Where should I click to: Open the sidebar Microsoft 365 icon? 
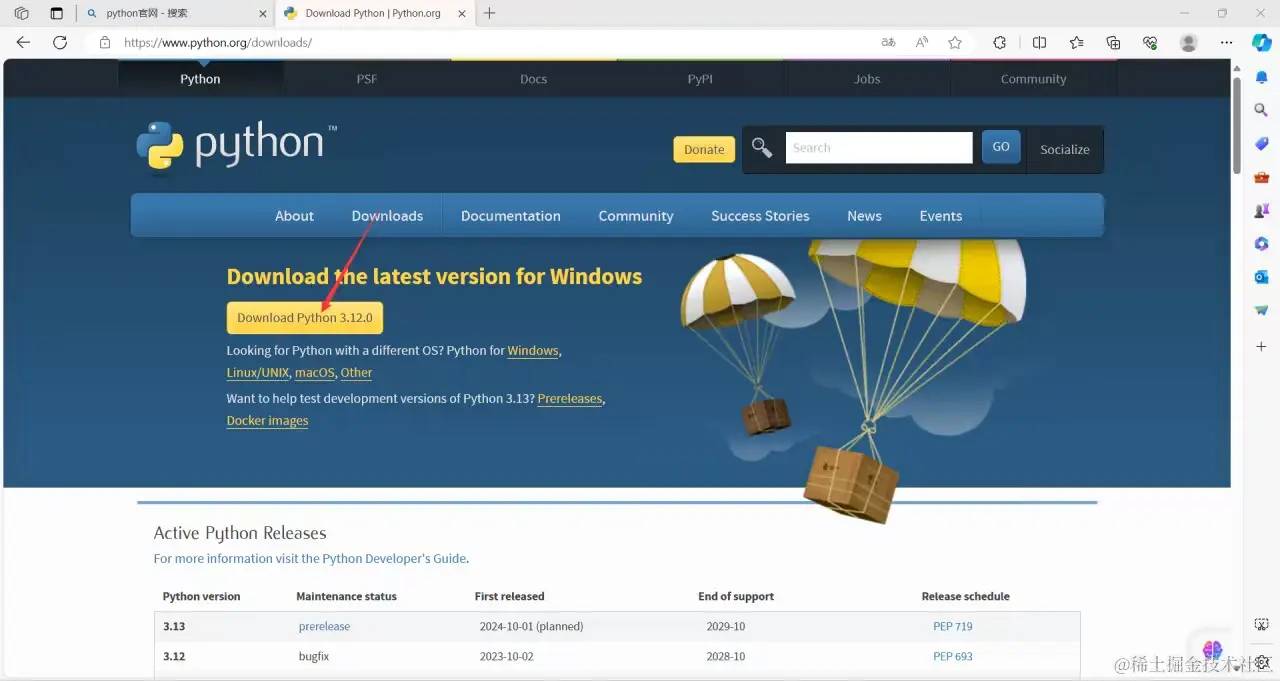point(1262,244)
